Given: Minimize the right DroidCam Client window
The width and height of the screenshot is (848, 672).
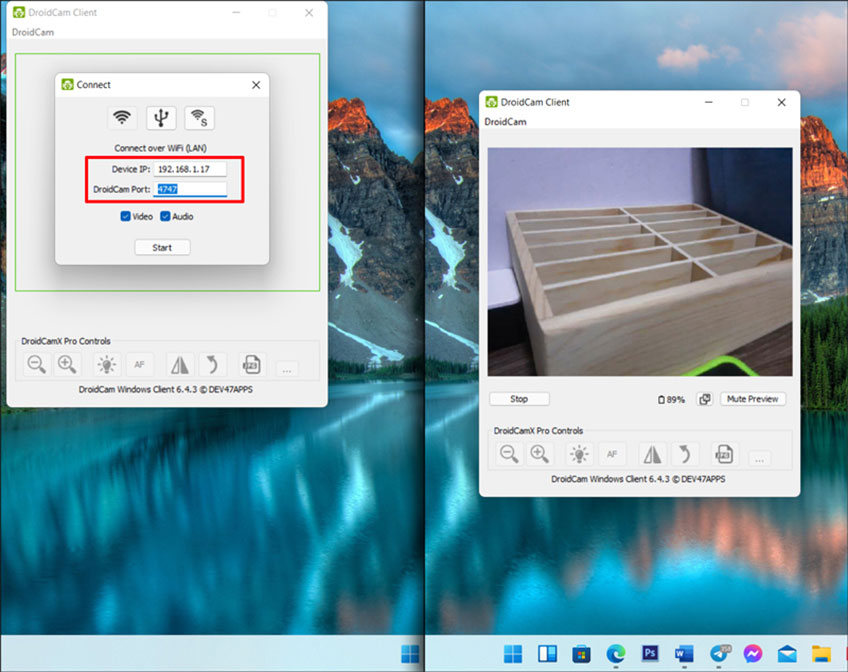Looking at the screenshot, I should [708, 102].
